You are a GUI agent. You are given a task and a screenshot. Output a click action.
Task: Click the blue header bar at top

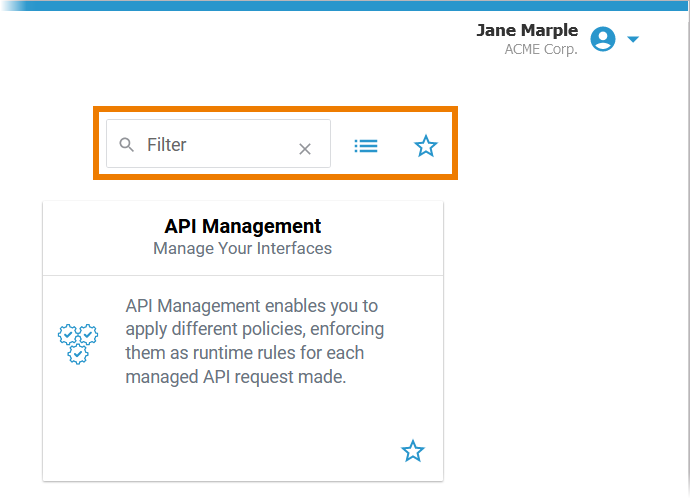click(x=345, y=5)
